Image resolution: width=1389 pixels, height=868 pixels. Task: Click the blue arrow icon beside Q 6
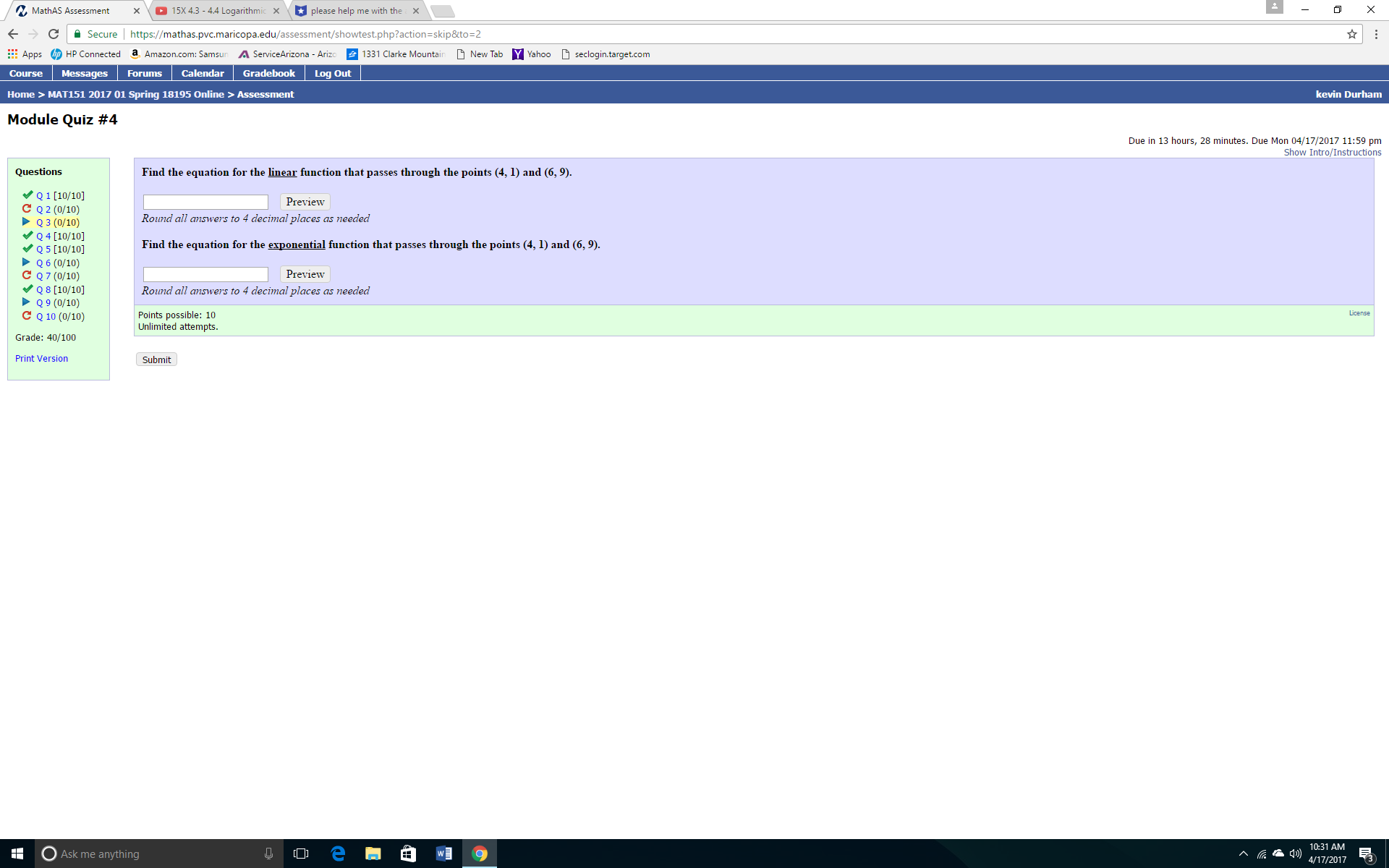[27, 263]
